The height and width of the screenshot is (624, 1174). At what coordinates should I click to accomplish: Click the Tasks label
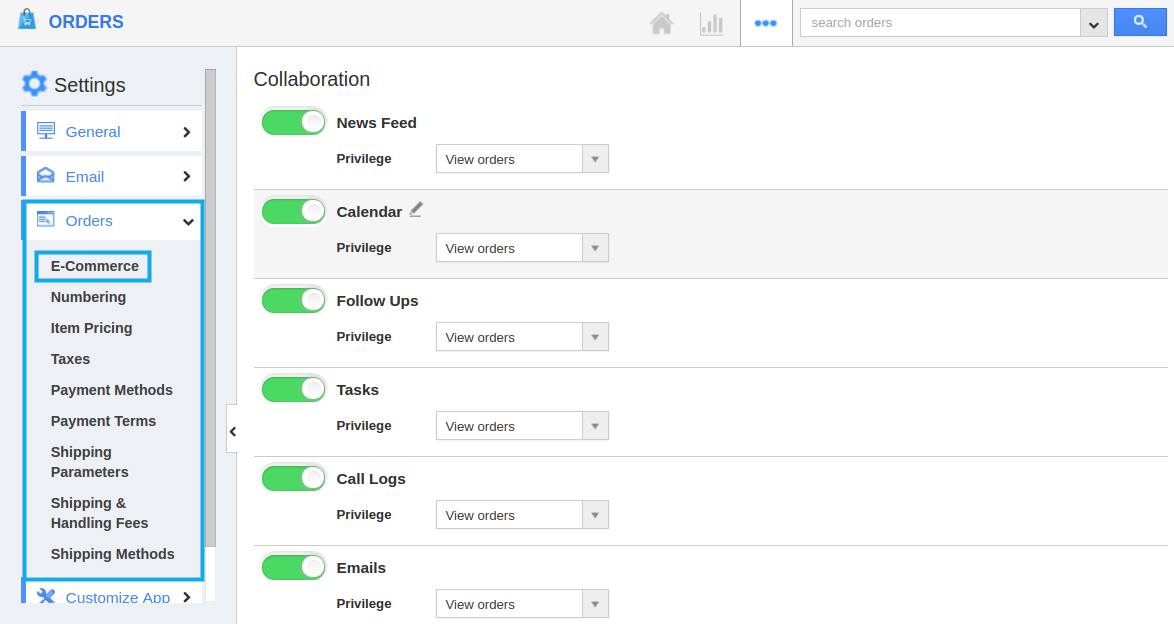pyautogui.click(x=357, y=390)
